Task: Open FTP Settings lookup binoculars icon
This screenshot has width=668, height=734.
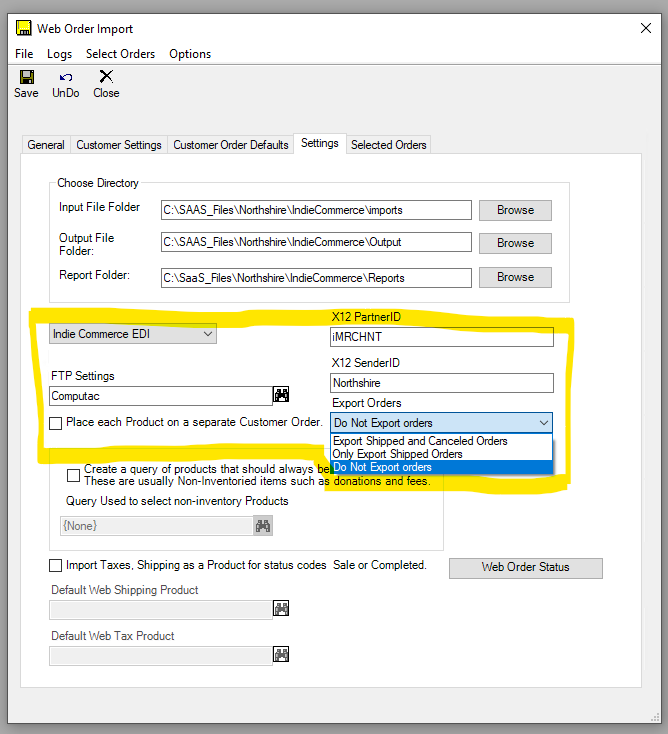Action: tap(281, 395)
